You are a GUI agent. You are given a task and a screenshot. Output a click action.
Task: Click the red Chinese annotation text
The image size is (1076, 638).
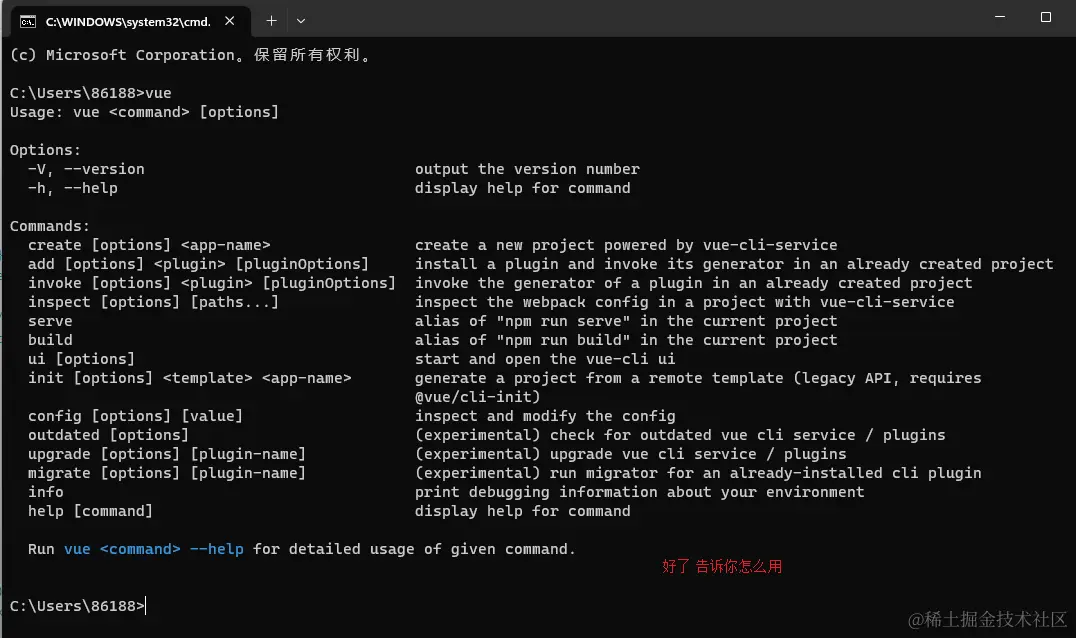click(x=722, y=567)
